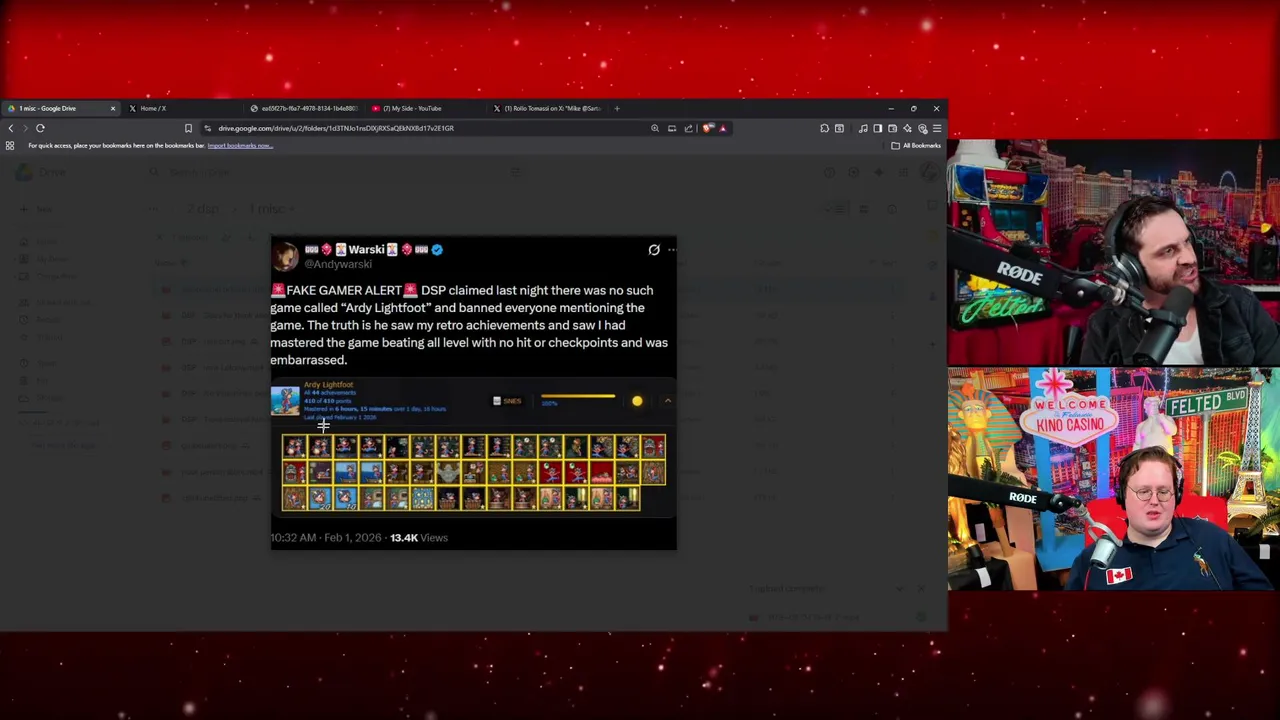Click the gold mastery badge circle

coord(637,401)
